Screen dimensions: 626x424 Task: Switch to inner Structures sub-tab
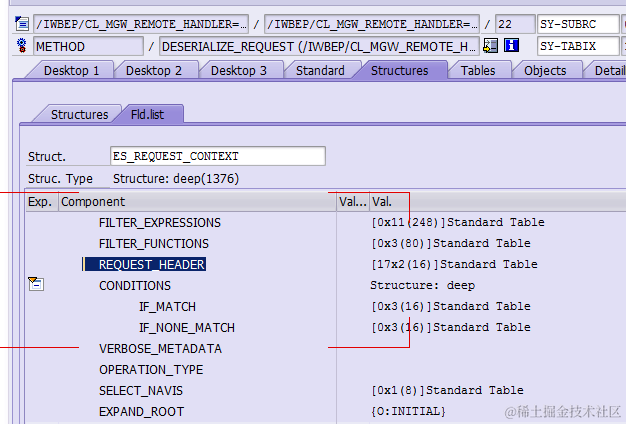click(x=79, y=115)
